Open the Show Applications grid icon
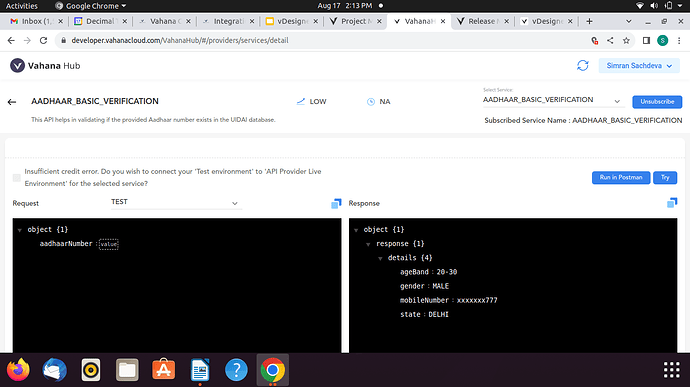Viewport: 690px width, 387px height. (672, 370)
